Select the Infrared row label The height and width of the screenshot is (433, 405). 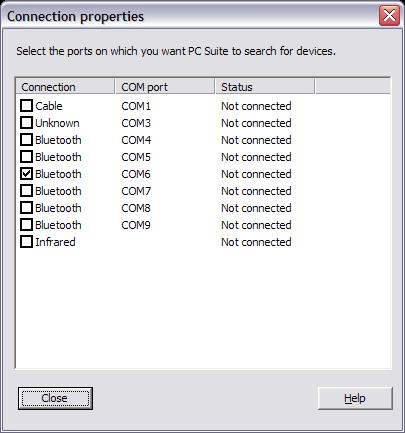tap(55, 242)
